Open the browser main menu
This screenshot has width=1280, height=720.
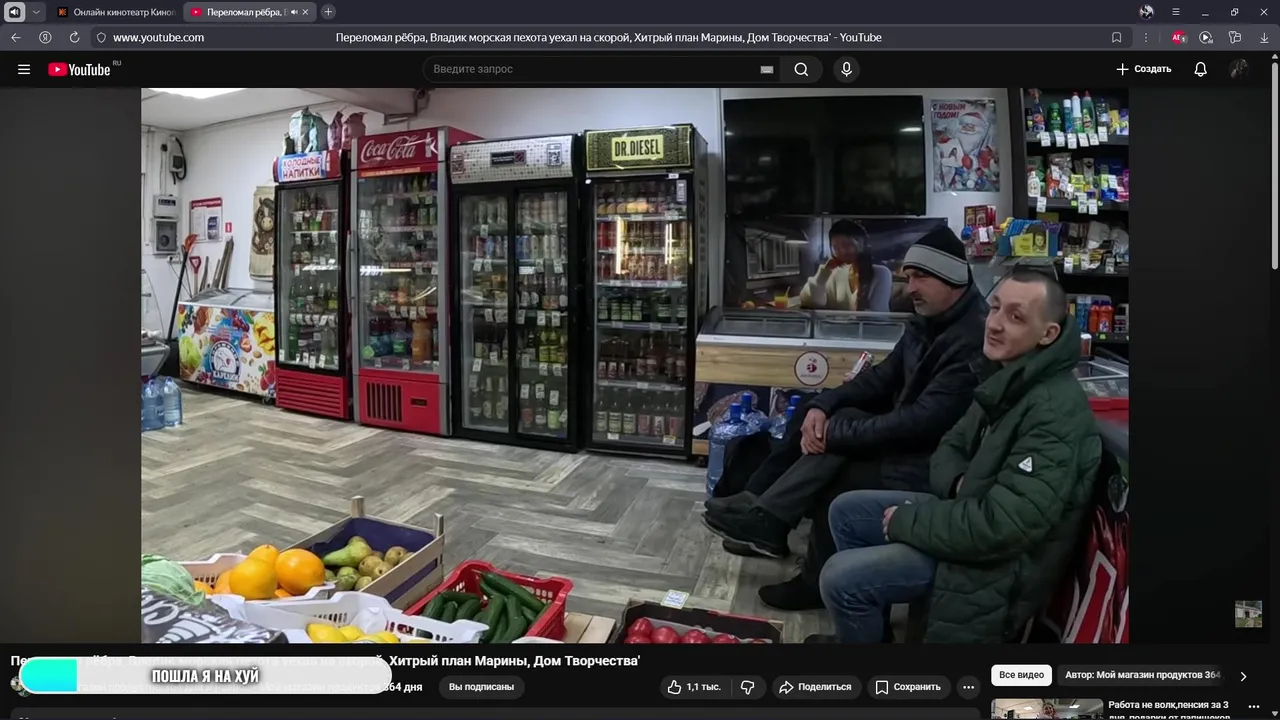click(1176, 12)
